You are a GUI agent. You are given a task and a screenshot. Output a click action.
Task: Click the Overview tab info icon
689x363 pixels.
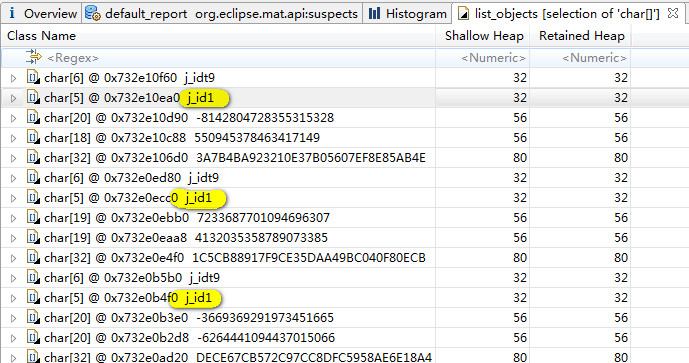(12, 13)
